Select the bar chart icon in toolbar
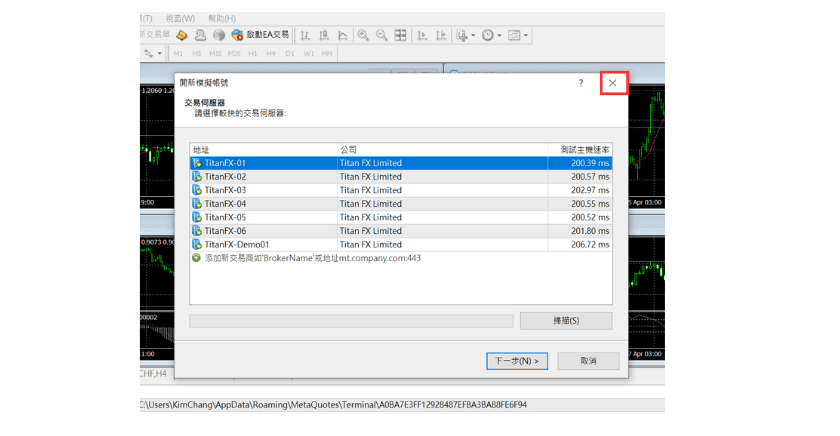This screenshot has height=436, width=840. click(x=305, y=35)
